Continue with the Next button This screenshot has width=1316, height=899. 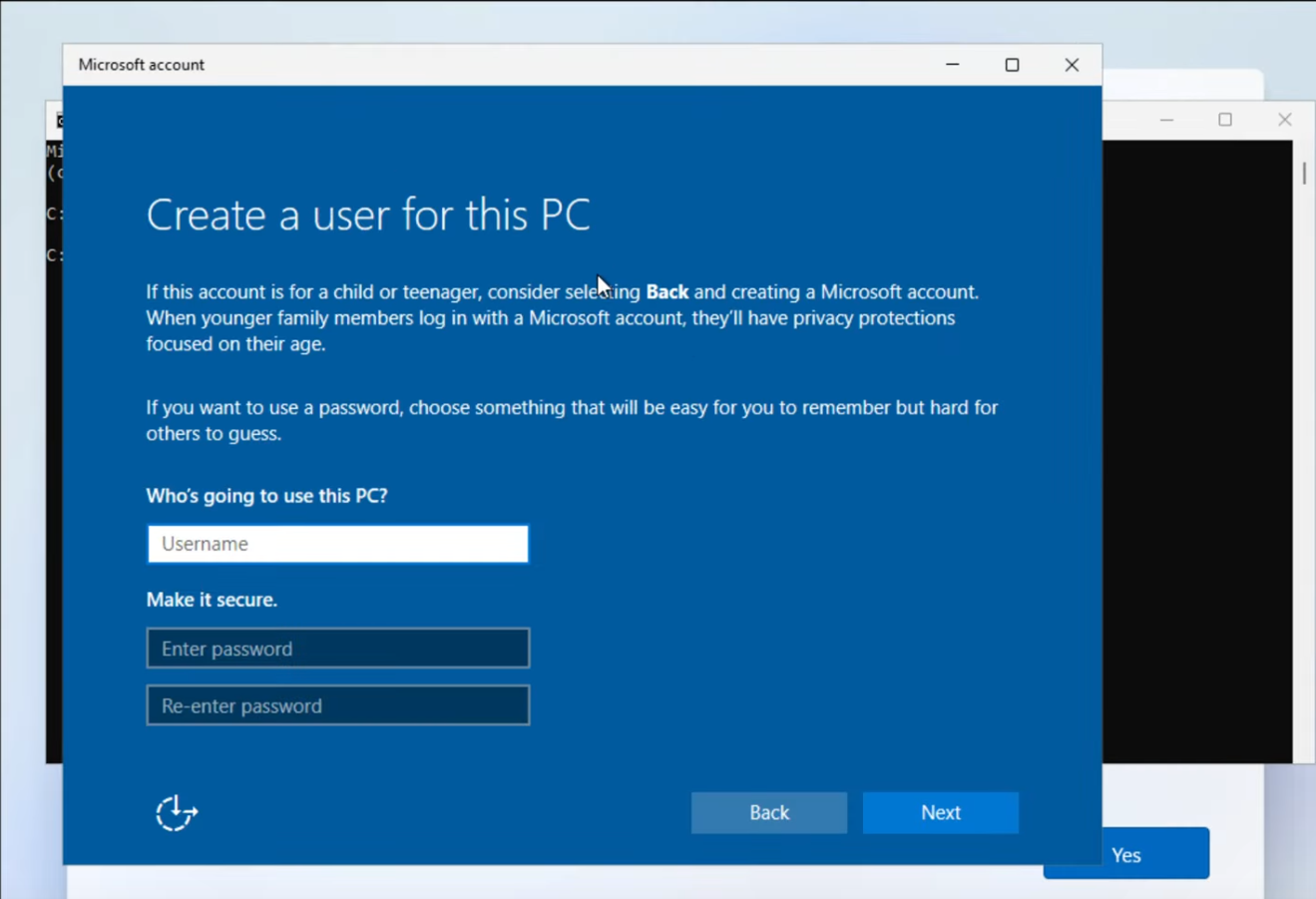(941, 812)
